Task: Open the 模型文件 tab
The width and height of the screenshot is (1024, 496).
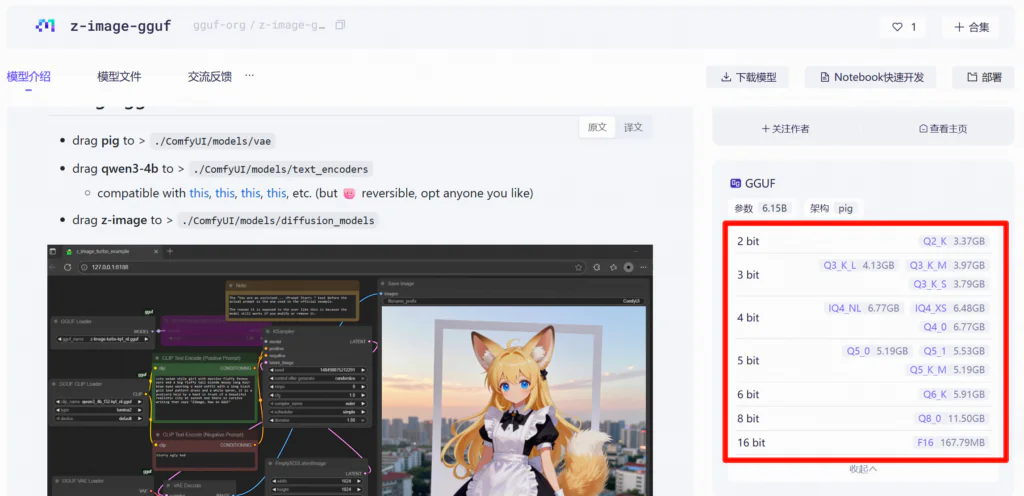Action: coord(119,76)
